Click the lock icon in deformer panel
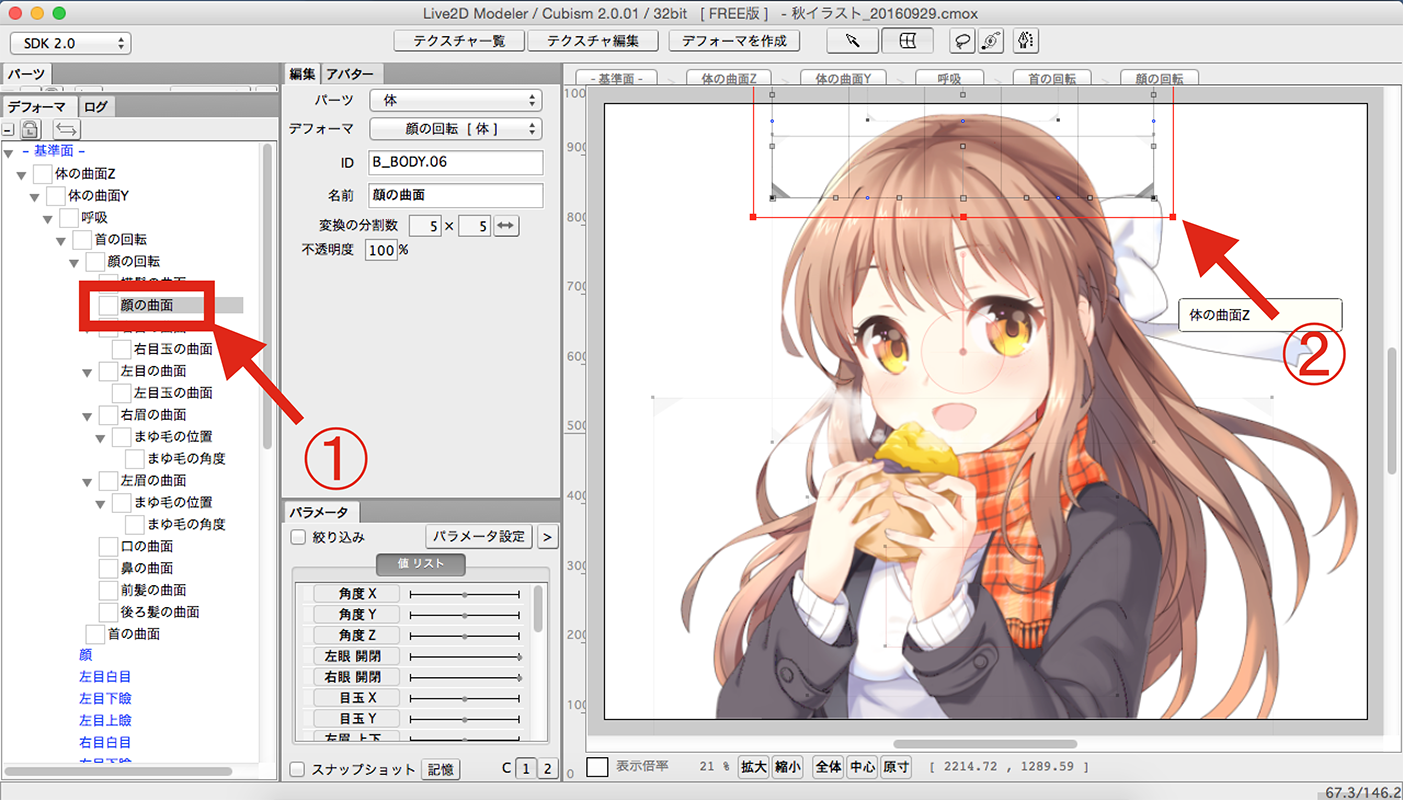This screenshot has width=1403, height=800. (x=31, y=129)
